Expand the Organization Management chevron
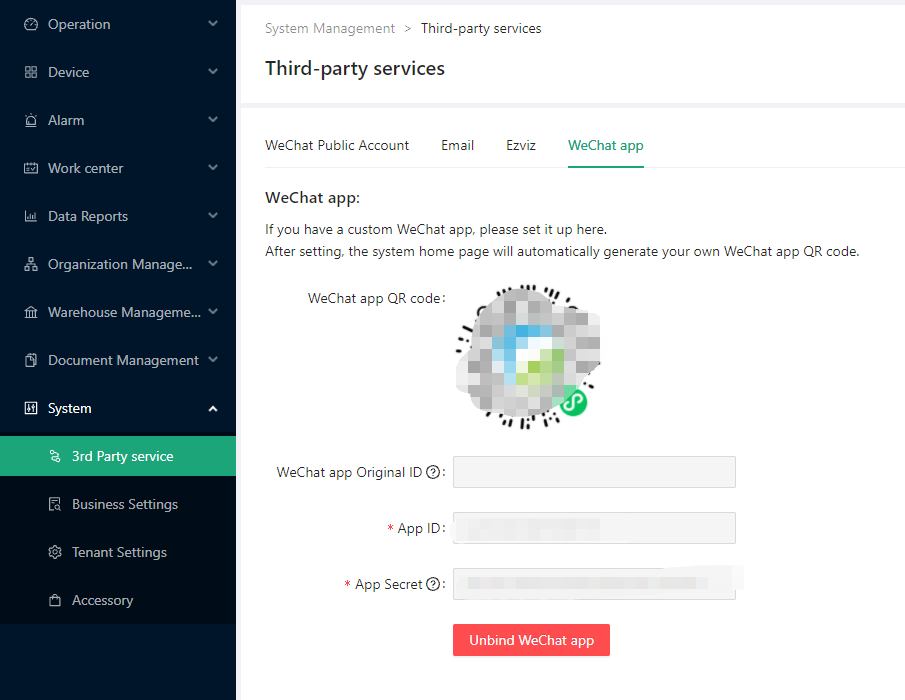 click(x=213, y=264)
